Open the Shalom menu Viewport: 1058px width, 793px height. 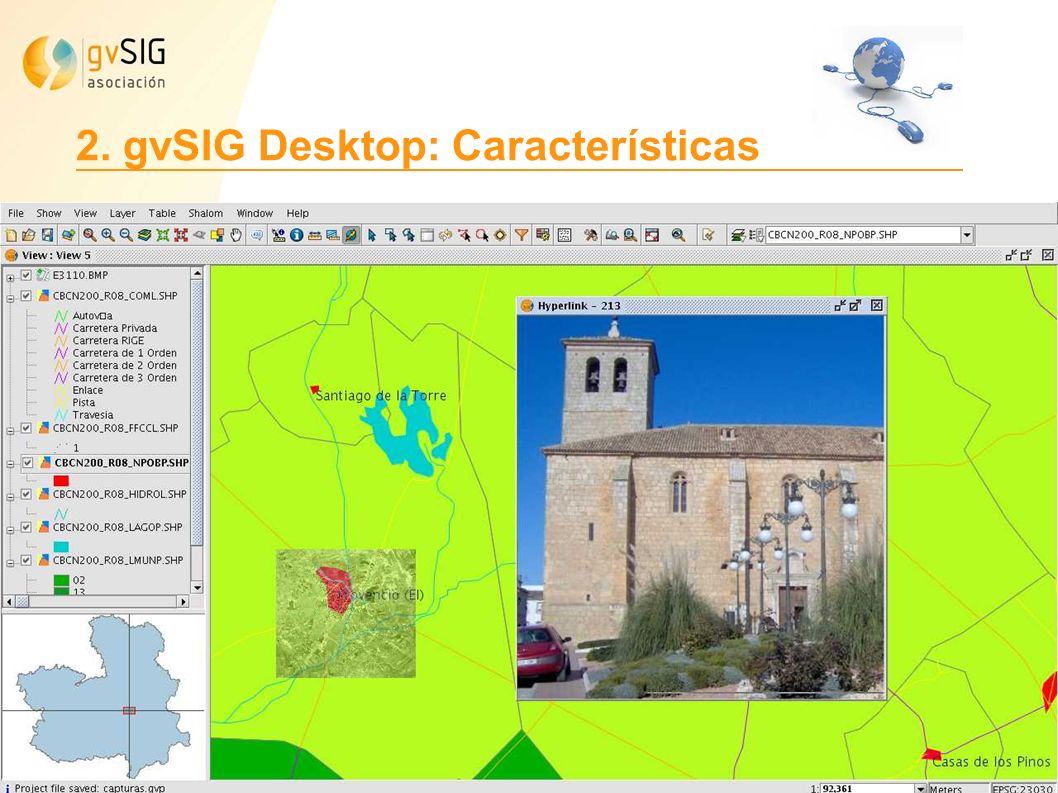click(x=205, y=213)
